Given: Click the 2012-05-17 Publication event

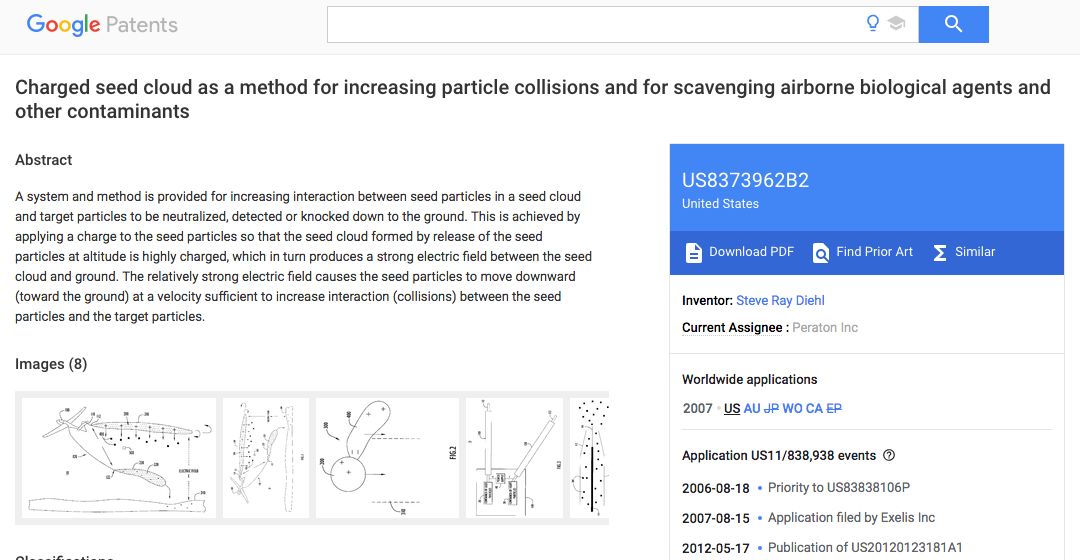Looking at the screenshot, I should click(x=822, y=548).
